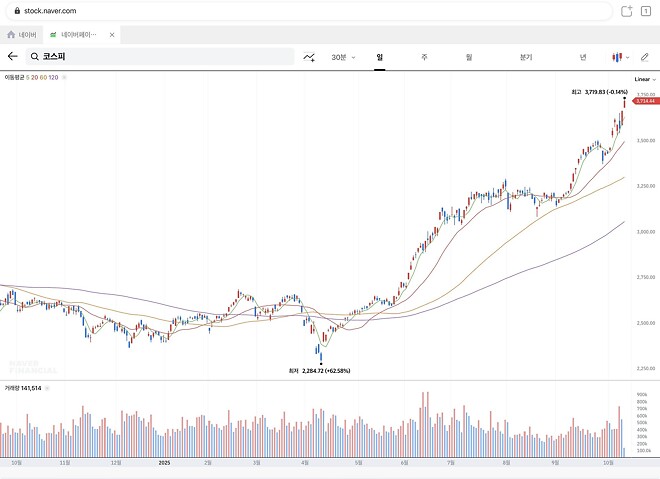Click the lock icon in address bar
Image resolution: width=660 pixels, height=479 pixels.
[17, 11]
